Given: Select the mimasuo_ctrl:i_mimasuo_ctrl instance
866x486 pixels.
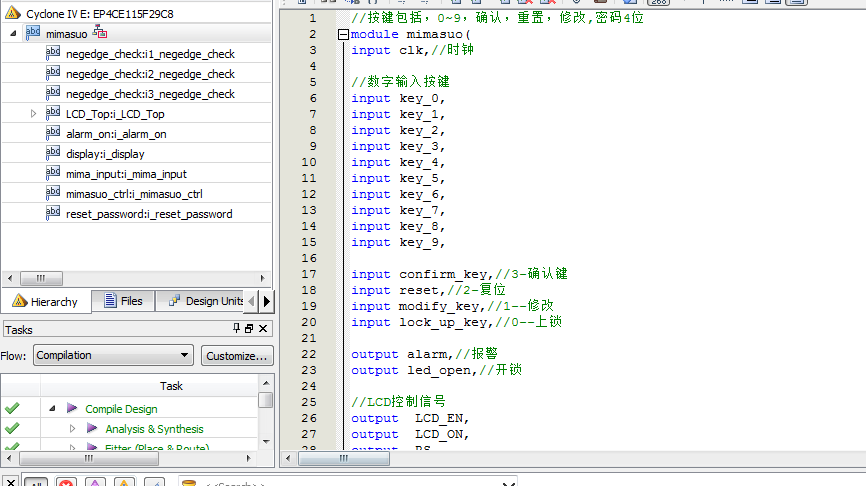Looking at the screenshot, I should click(x=134, y=193).
